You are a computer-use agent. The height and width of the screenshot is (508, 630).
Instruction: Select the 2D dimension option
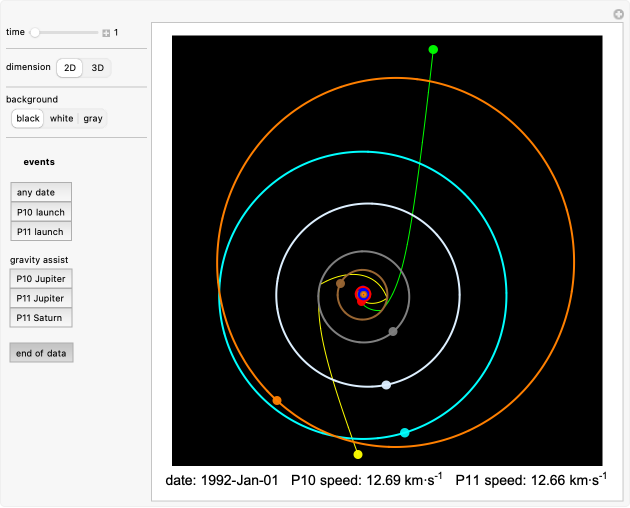[x=69, y=68]
